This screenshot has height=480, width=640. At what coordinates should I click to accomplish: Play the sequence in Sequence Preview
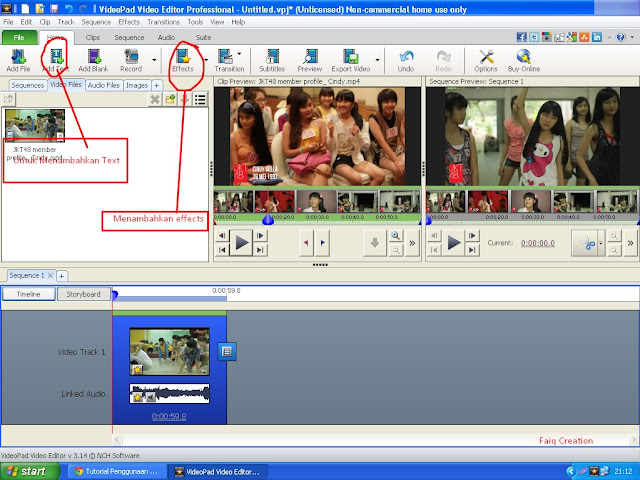point(453,243)
